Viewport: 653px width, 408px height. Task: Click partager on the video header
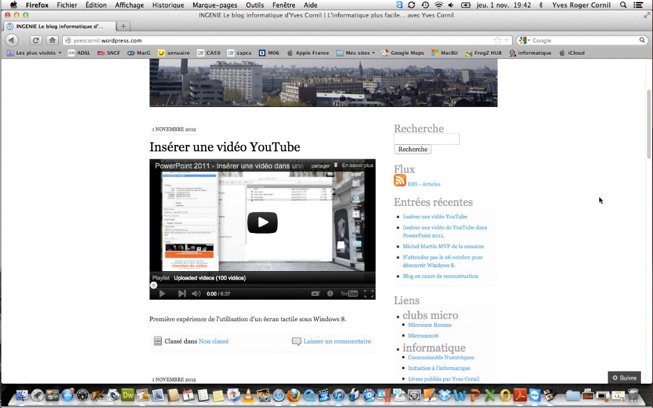click(320, 166)
